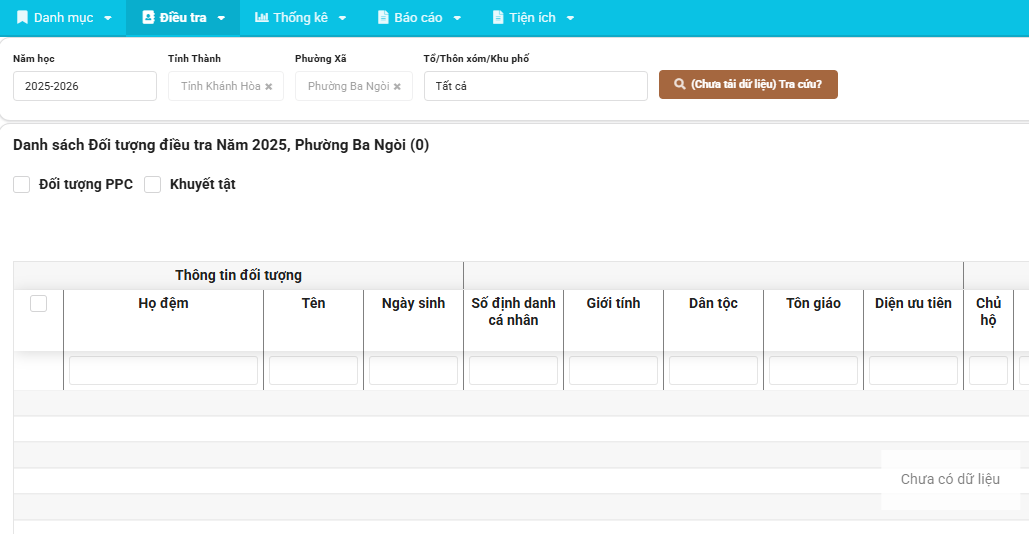
Task: Click the magnifier icon on Tra cứu button
Action: pyautogui.click(x=680, y=84)
